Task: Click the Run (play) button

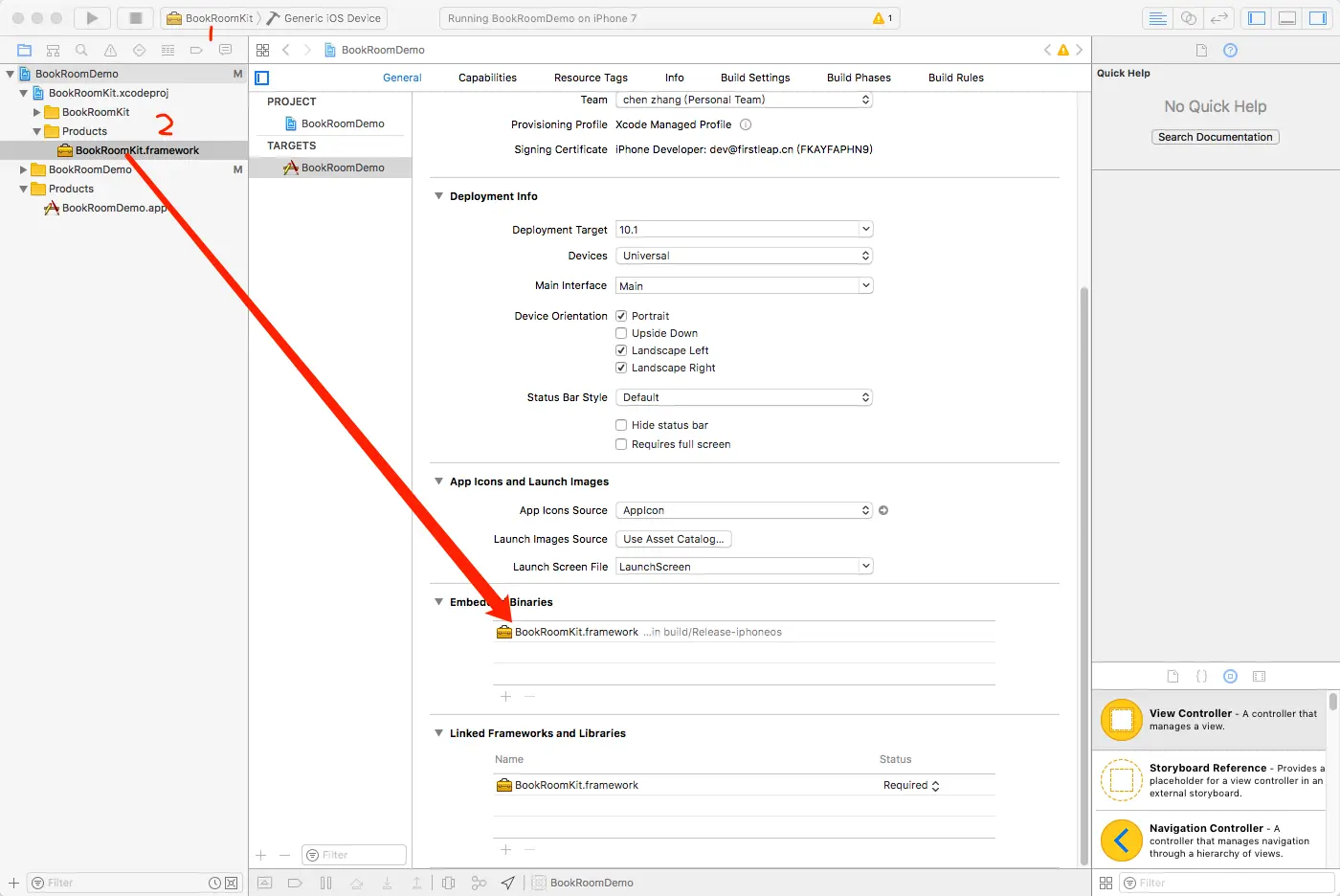Action: [92, 18]
